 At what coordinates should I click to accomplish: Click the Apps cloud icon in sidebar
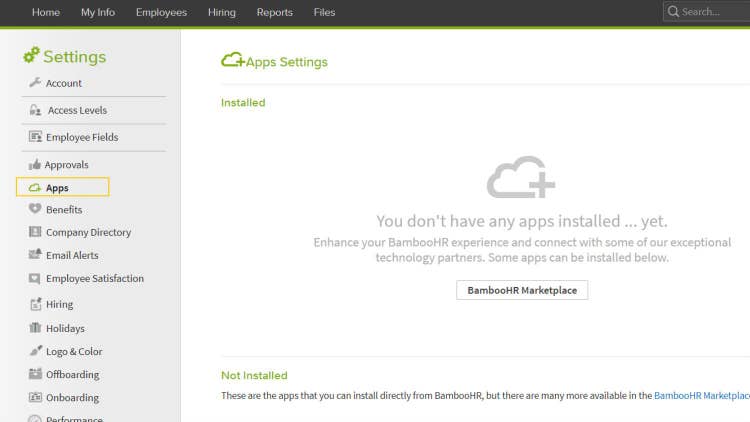coord(34,188)
